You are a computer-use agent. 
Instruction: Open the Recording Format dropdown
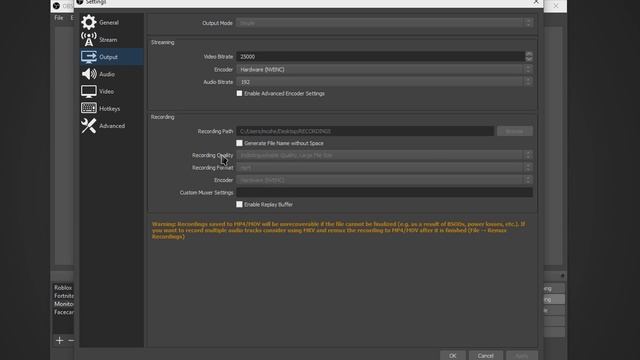click(x=384, y=168)
